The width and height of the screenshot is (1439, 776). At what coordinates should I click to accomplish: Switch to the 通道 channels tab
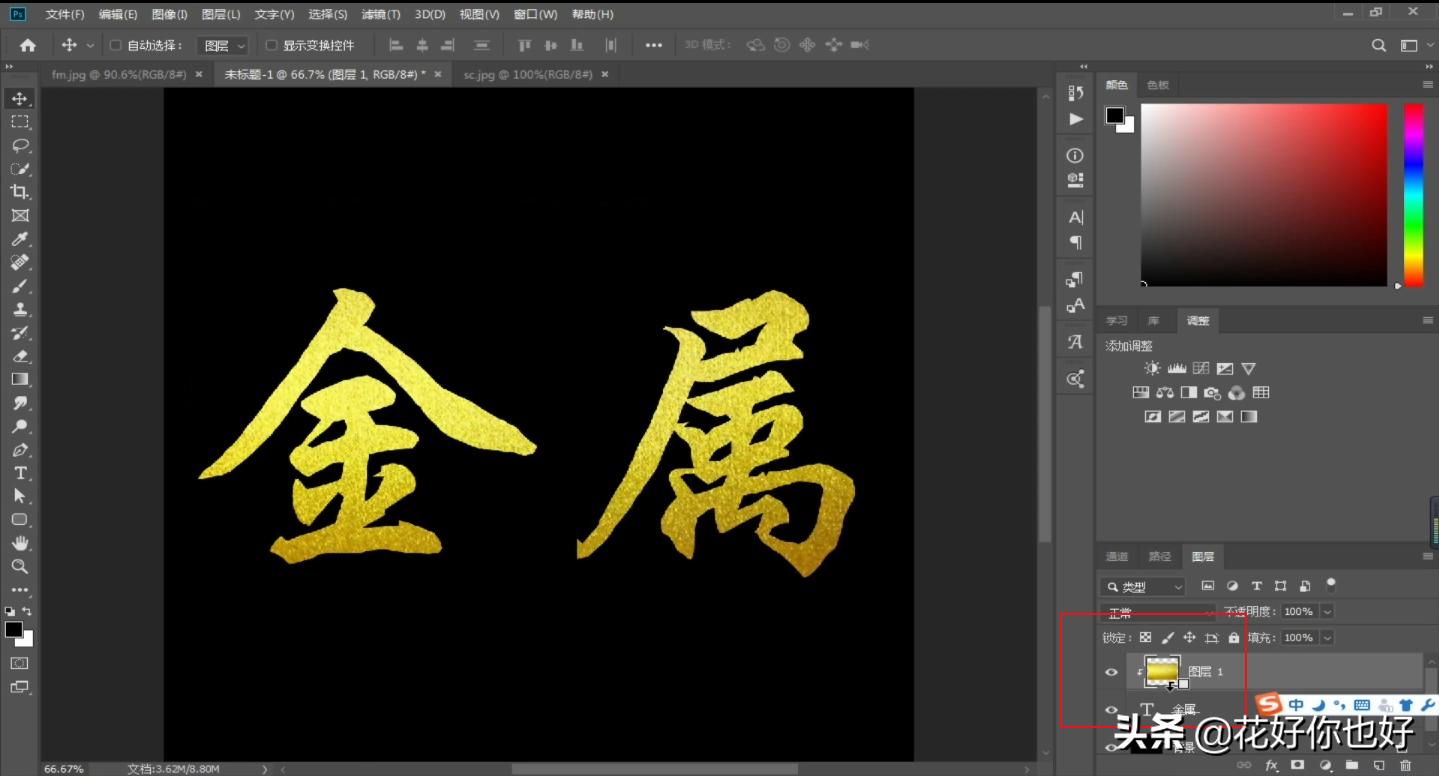pos(1116,556)
